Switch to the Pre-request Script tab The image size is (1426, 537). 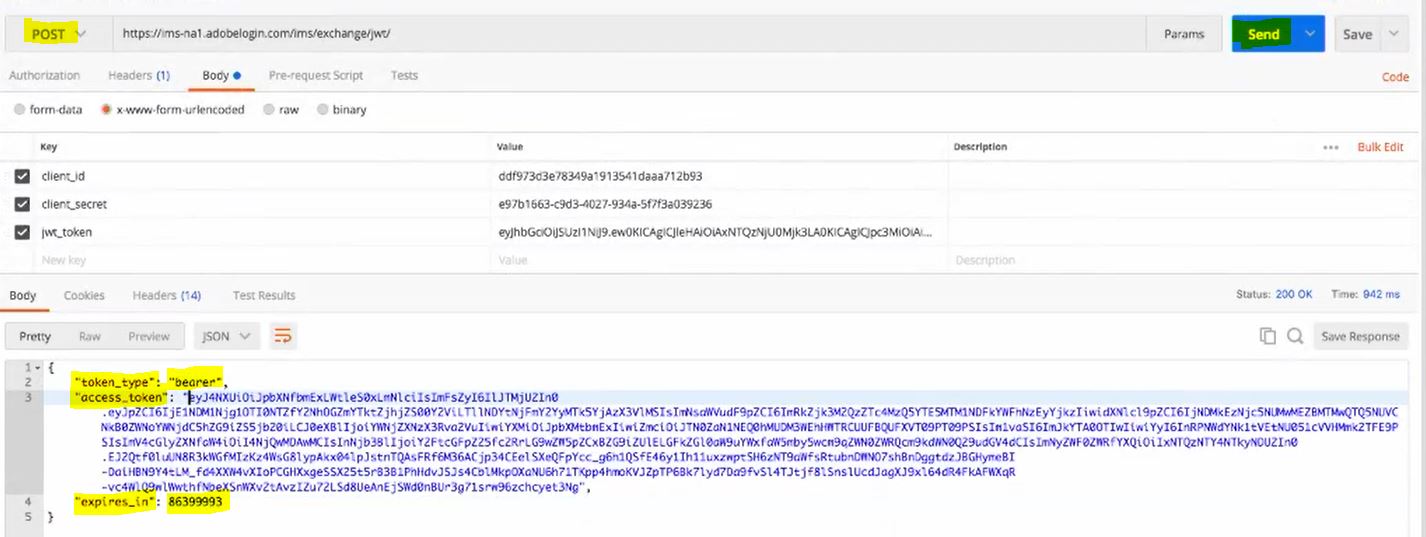[315, 75]
